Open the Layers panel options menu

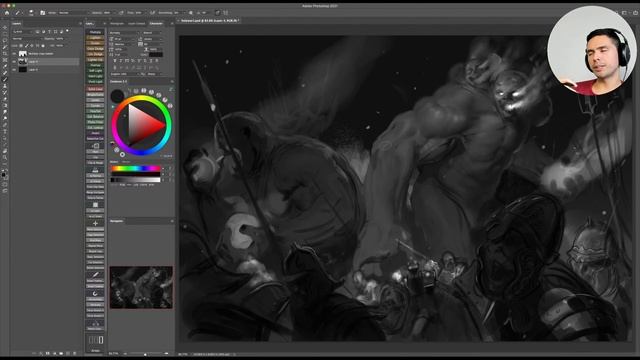[80, 23]
